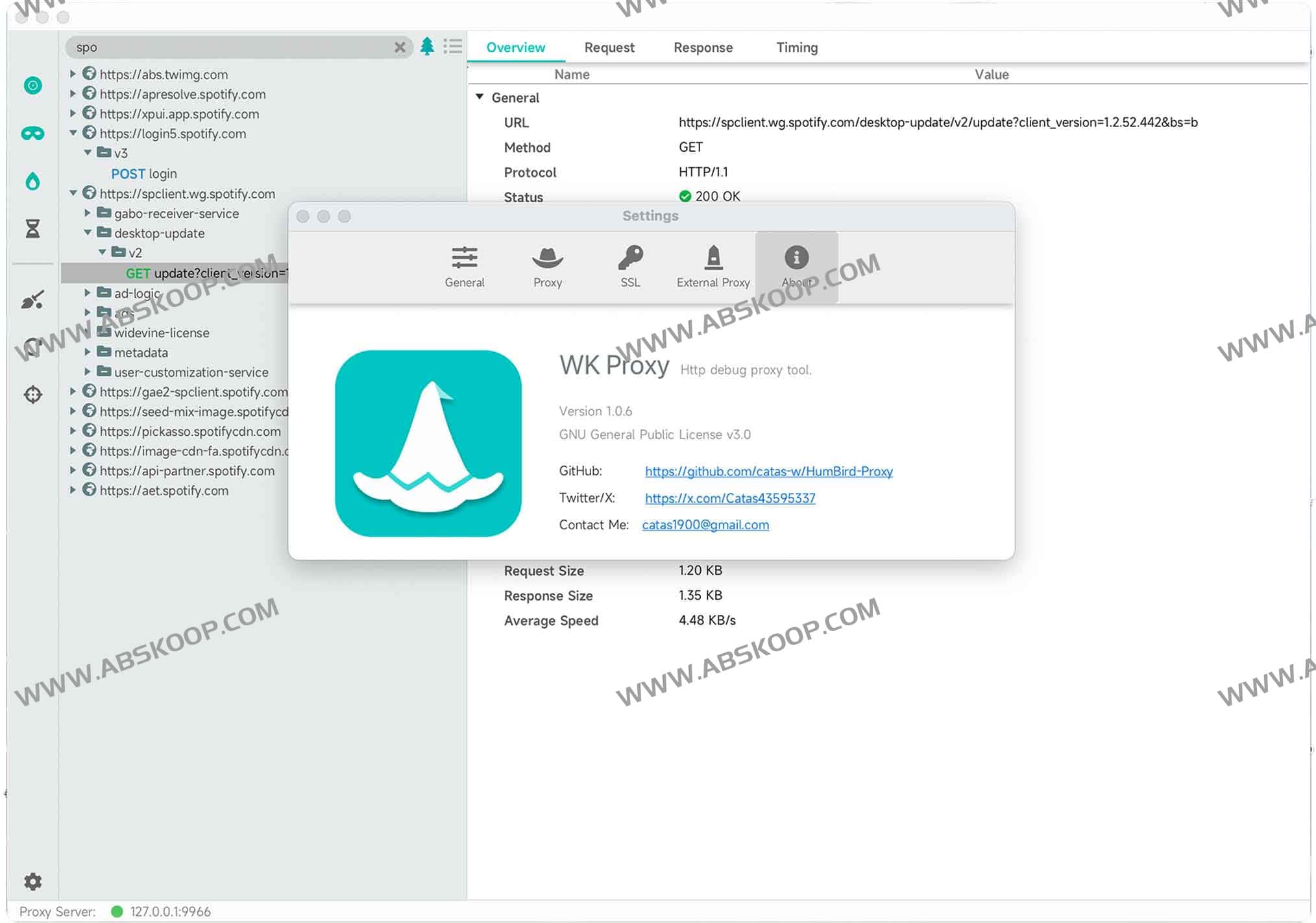Image resolution: width=1316 pixels, height=923 pixels.
Task: Click the mask icon in the sidebar
Action: [32, 134]
